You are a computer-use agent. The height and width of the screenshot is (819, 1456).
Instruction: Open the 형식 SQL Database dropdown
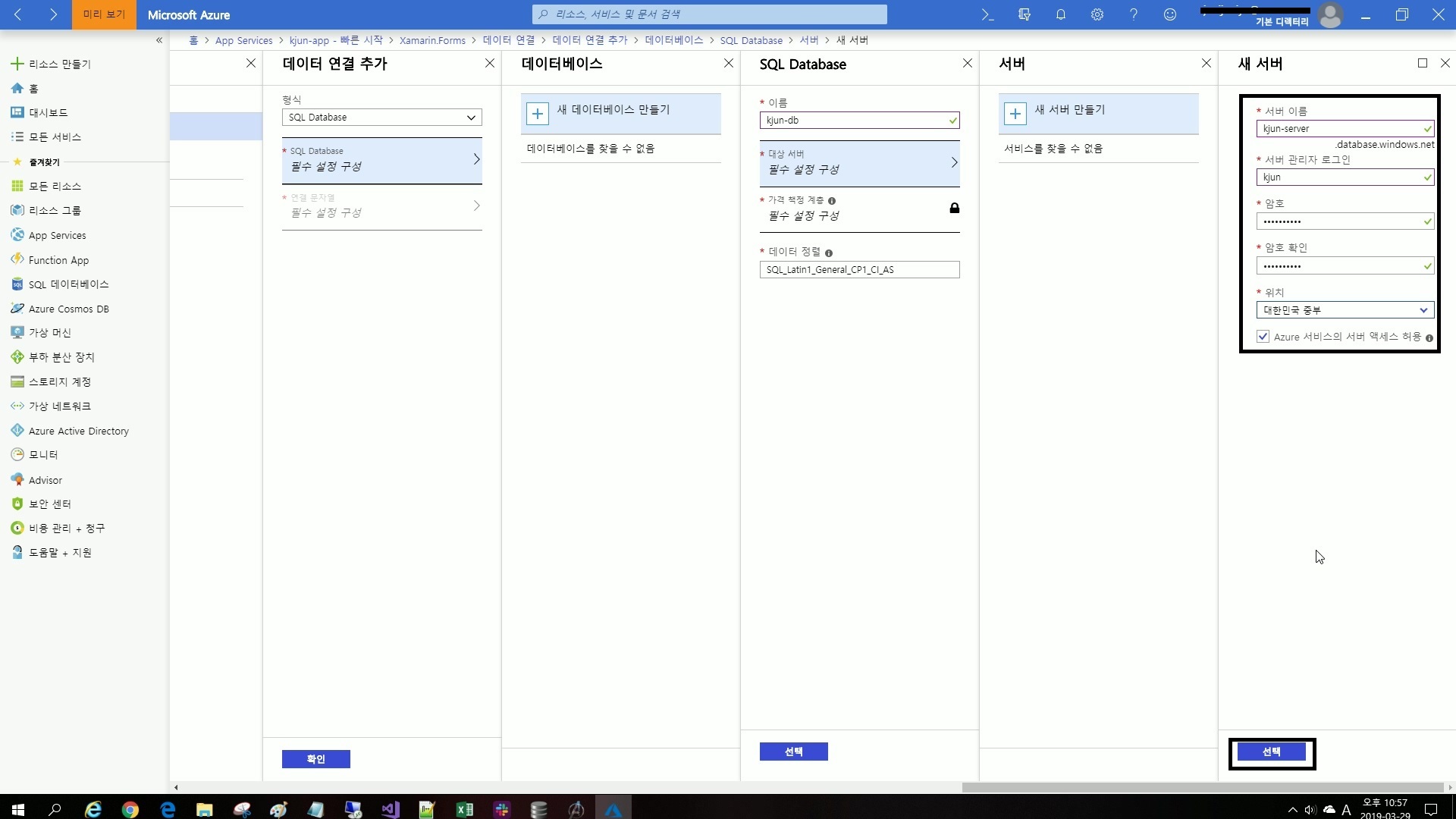click(381, 118)
